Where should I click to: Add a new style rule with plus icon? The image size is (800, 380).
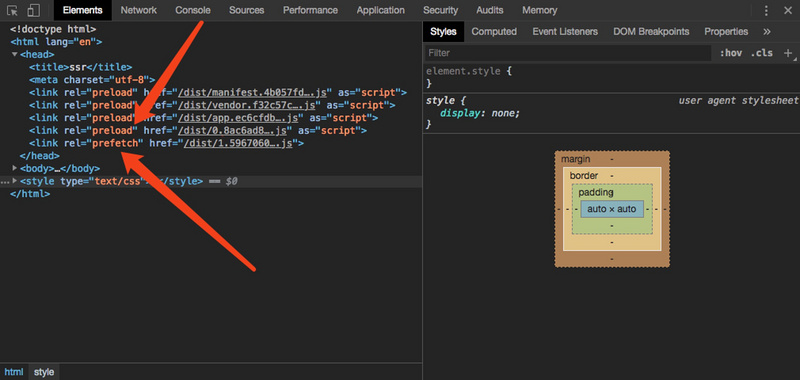coord(788,53)
